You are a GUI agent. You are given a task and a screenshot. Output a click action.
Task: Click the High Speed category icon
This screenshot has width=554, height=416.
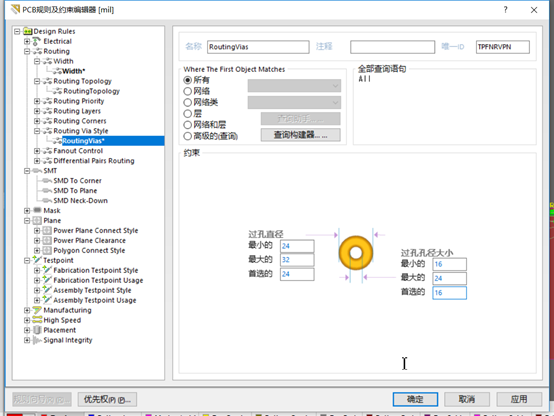coord(37,320)
